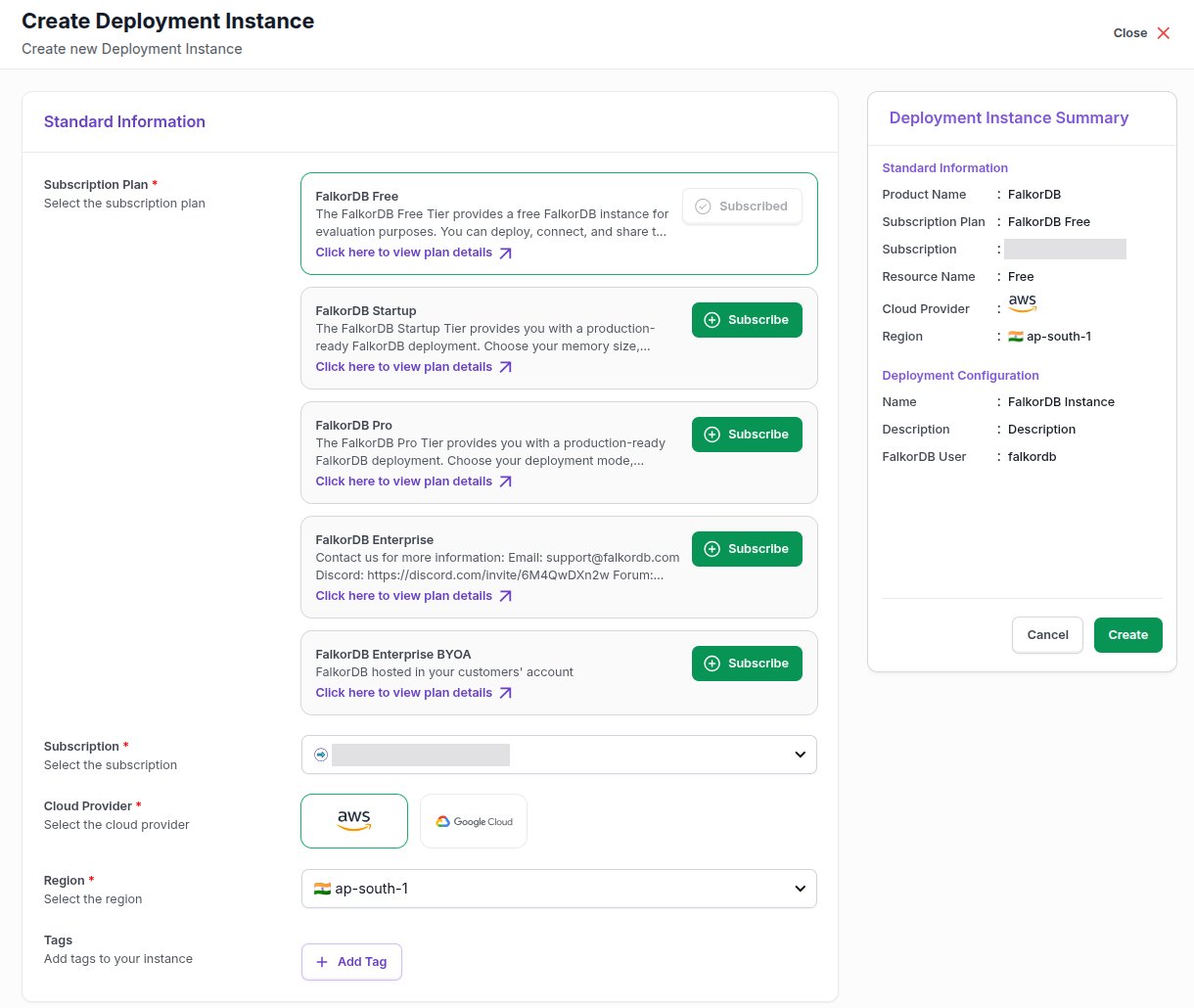Click external arrow icon on FalkorDB Free link

506,253
